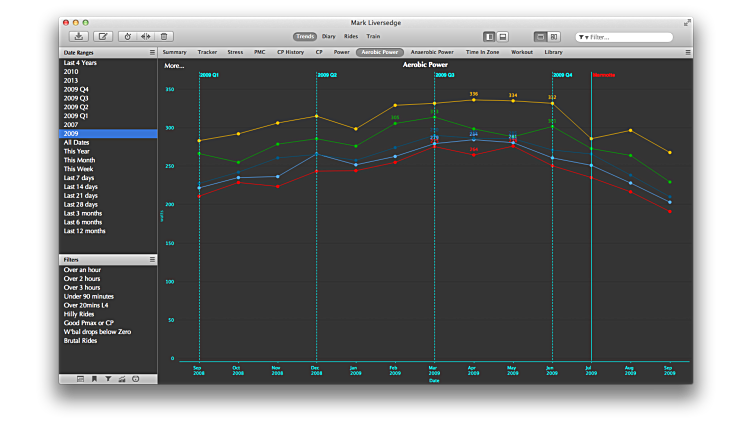
Task: Click the trash delete icon in toolbar
Action: [x=165, y=36]
